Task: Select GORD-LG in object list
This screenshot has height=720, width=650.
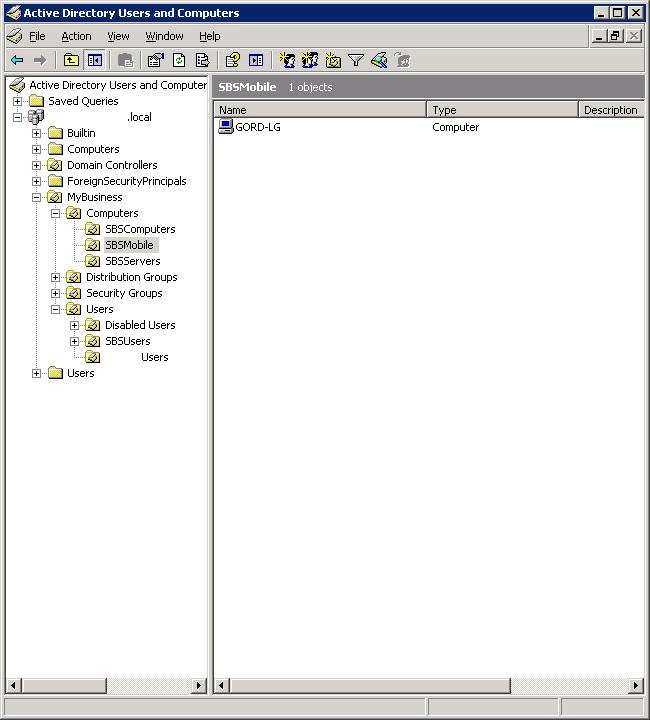Action: tap(258, 127)
